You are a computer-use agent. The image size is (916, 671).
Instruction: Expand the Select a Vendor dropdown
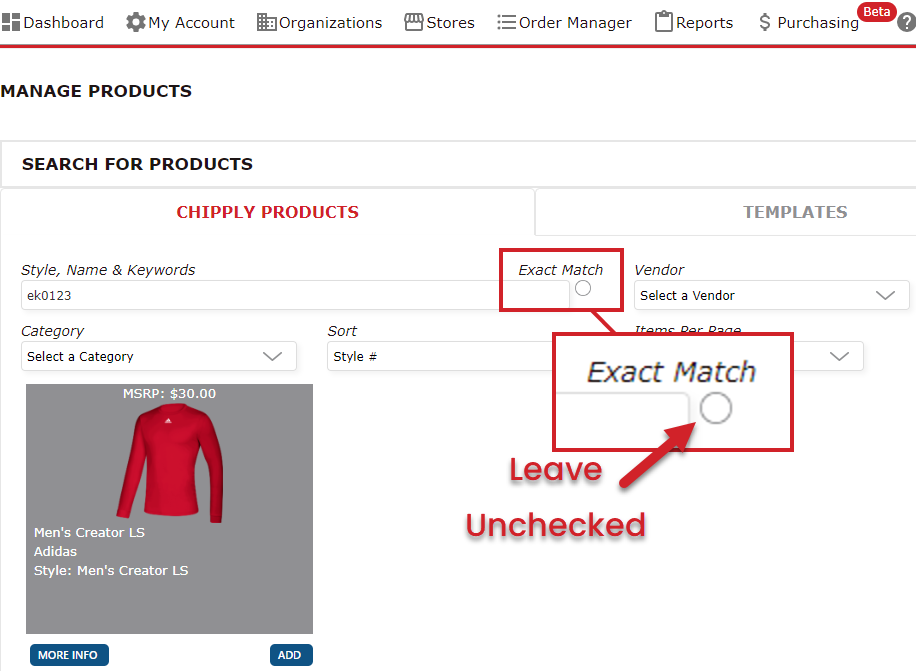coord(772,295)
